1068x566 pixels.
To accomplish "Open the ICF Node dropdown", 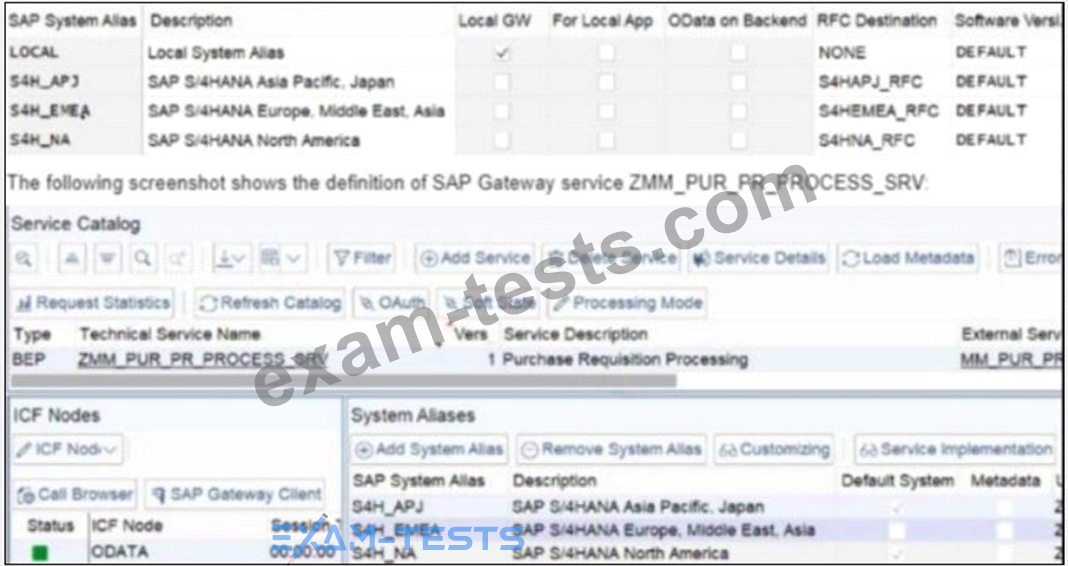I will [67, 450].
